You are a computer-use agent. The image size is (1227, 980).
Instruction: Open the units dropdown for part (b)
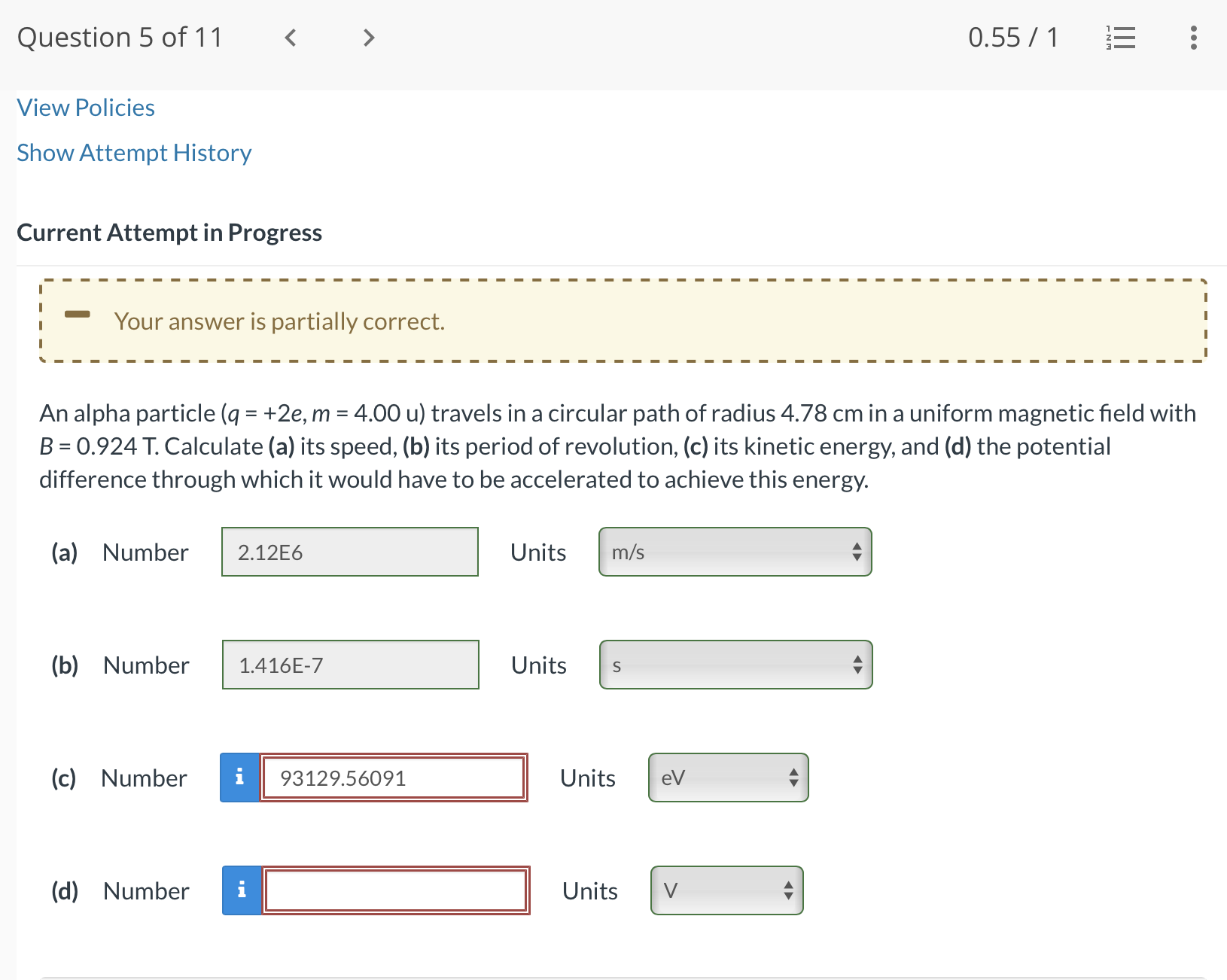[735, 665]
